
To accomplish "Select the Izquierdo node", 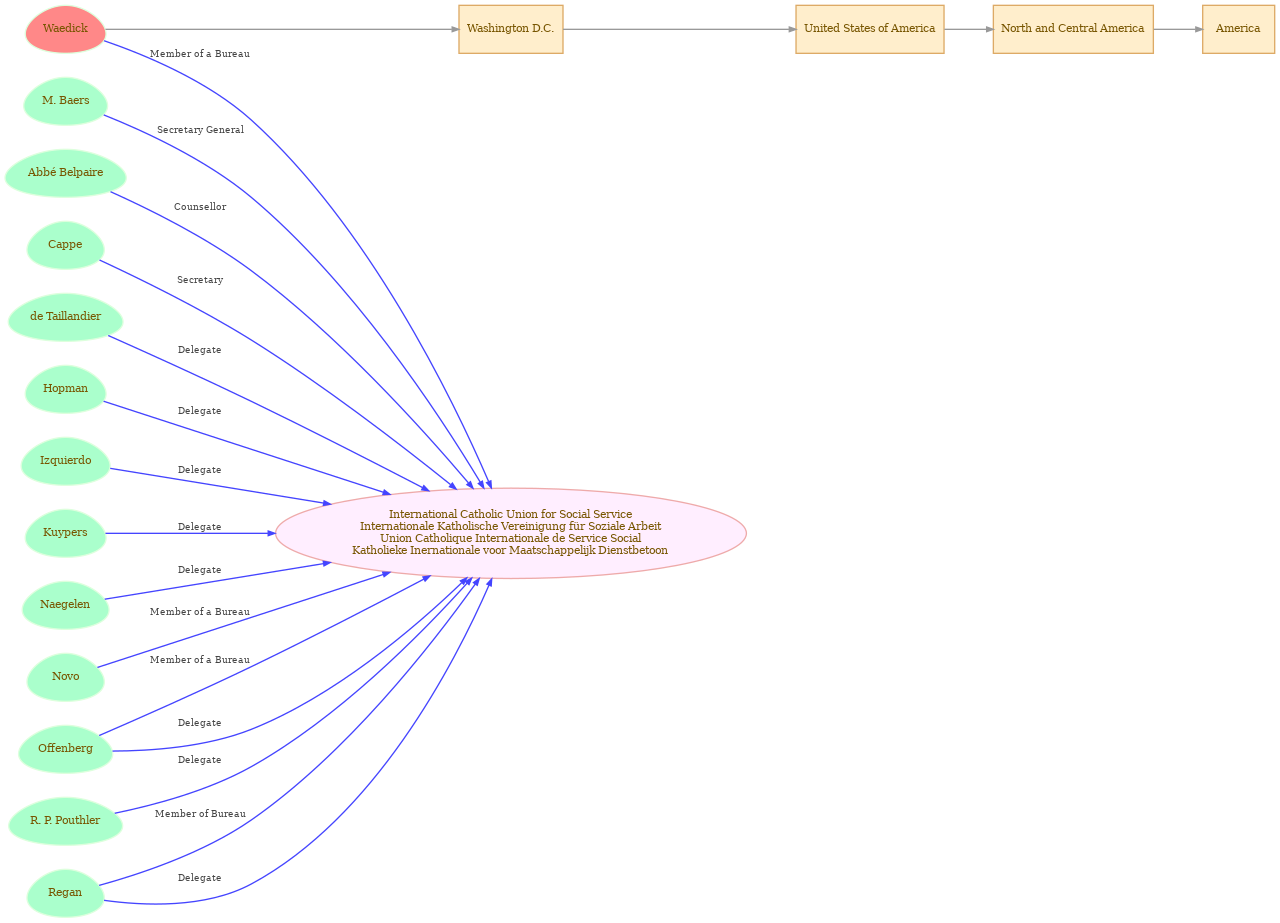I will (x=65, y=461).
